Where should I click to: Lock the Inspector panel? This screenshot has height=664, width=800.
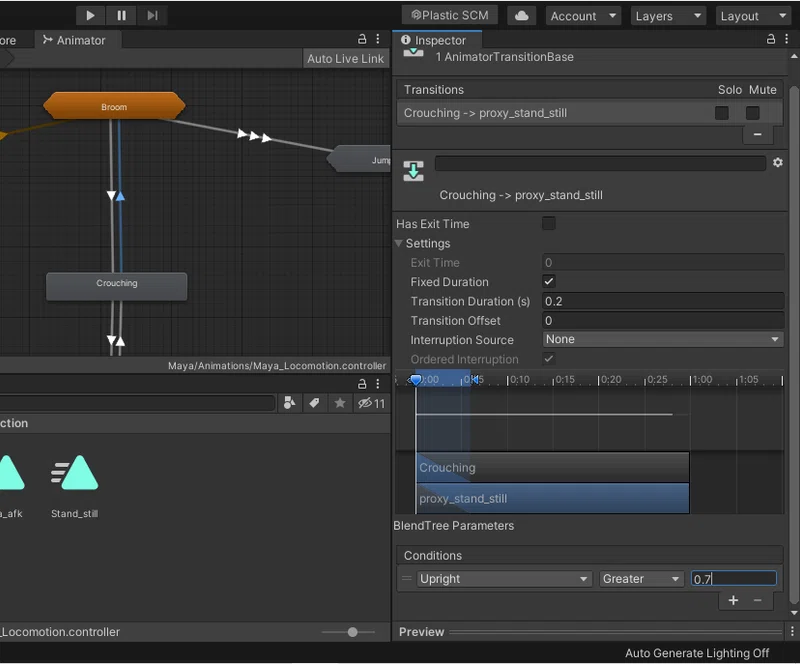[x=771, y=39]
